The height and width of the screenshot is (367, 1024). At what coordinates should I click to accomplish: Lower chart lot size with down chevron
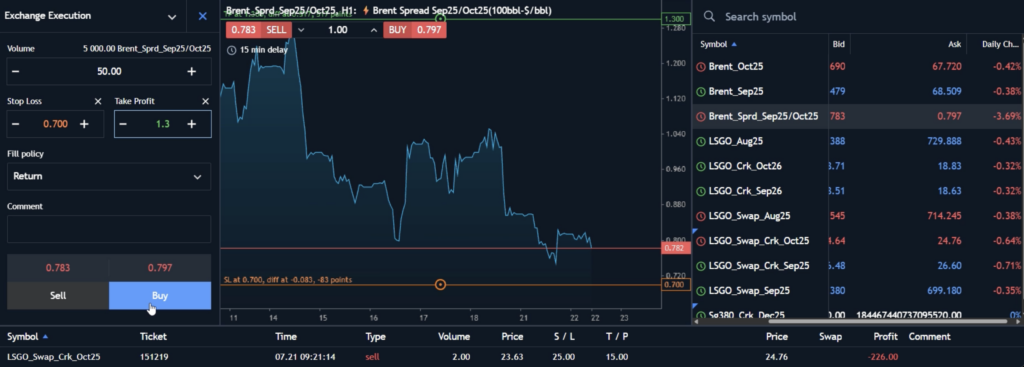[x=301, y=29]
